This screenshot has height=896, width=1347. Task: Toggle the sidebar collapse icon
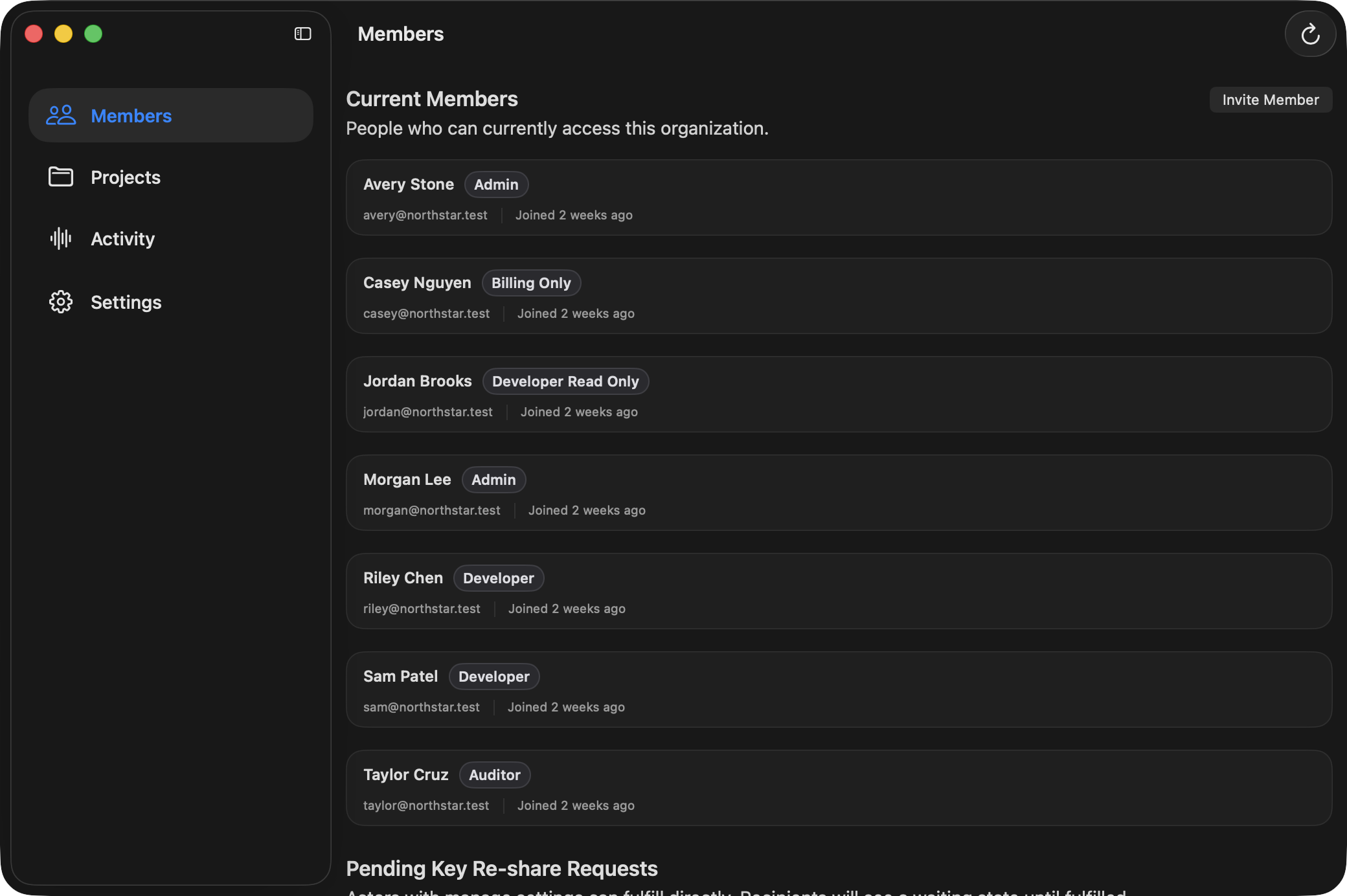[302, 33]
